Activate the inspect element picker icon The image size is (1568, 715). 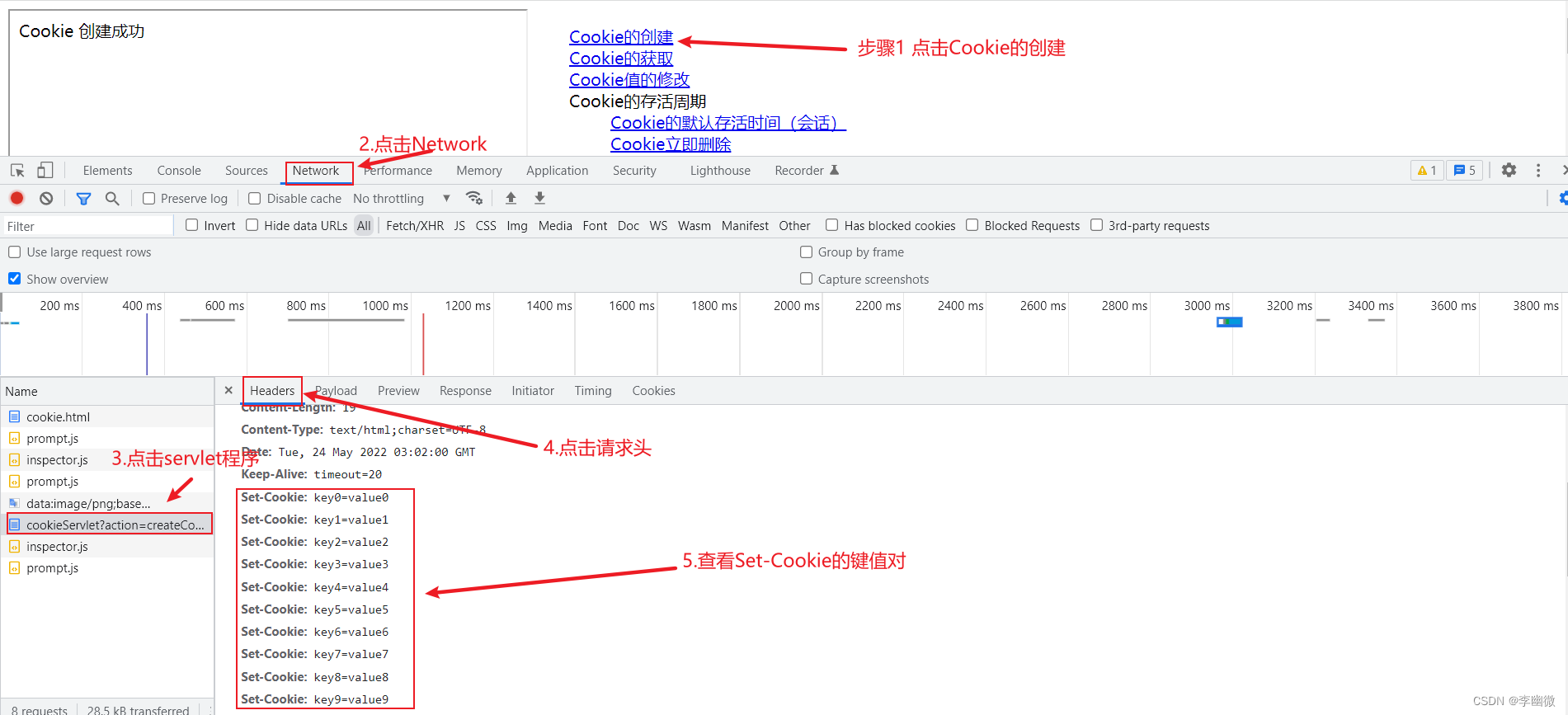tap(17, 171)
